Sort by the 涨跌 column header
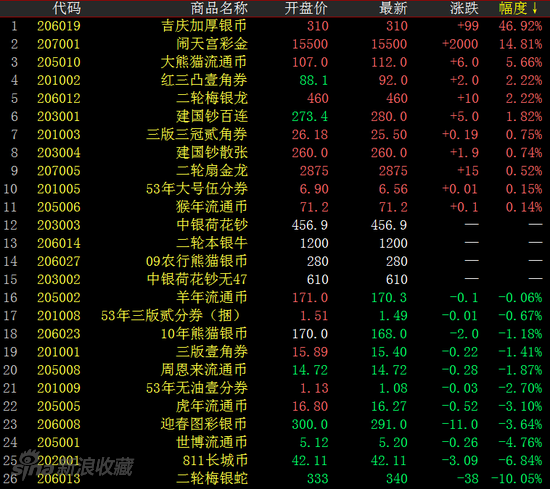This screenshot has width=550, height=489. coord(464,8)
